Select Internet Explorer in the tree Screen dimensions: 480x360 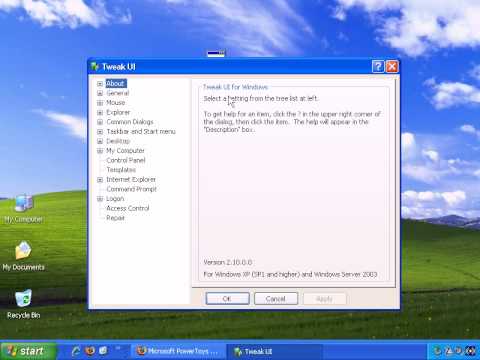(131, 180)
